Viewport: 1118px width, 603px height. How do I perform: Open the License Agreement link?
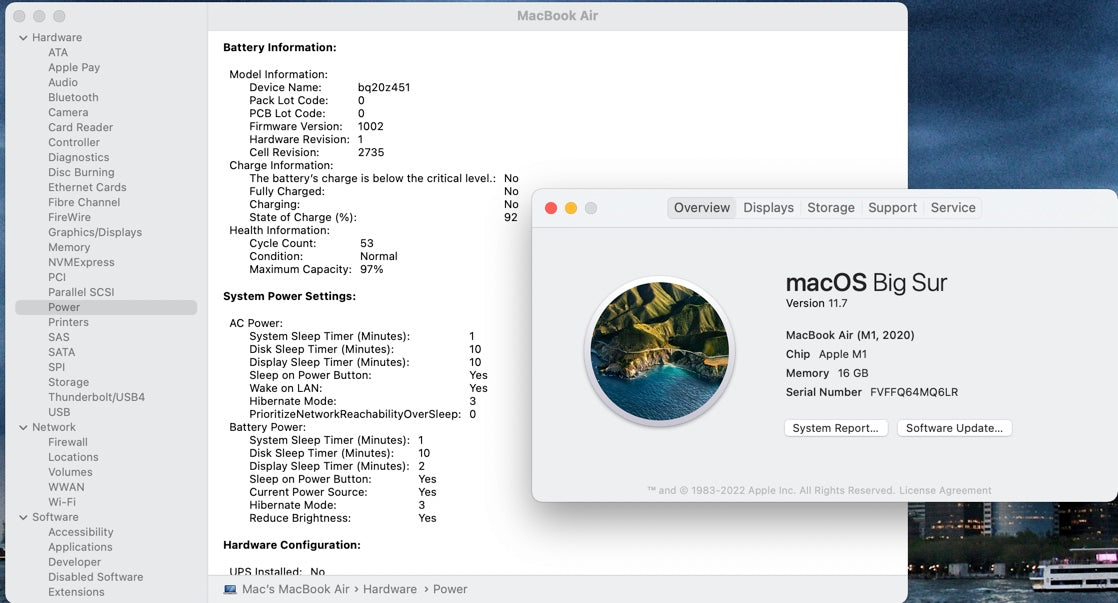(x=945, y=491)
